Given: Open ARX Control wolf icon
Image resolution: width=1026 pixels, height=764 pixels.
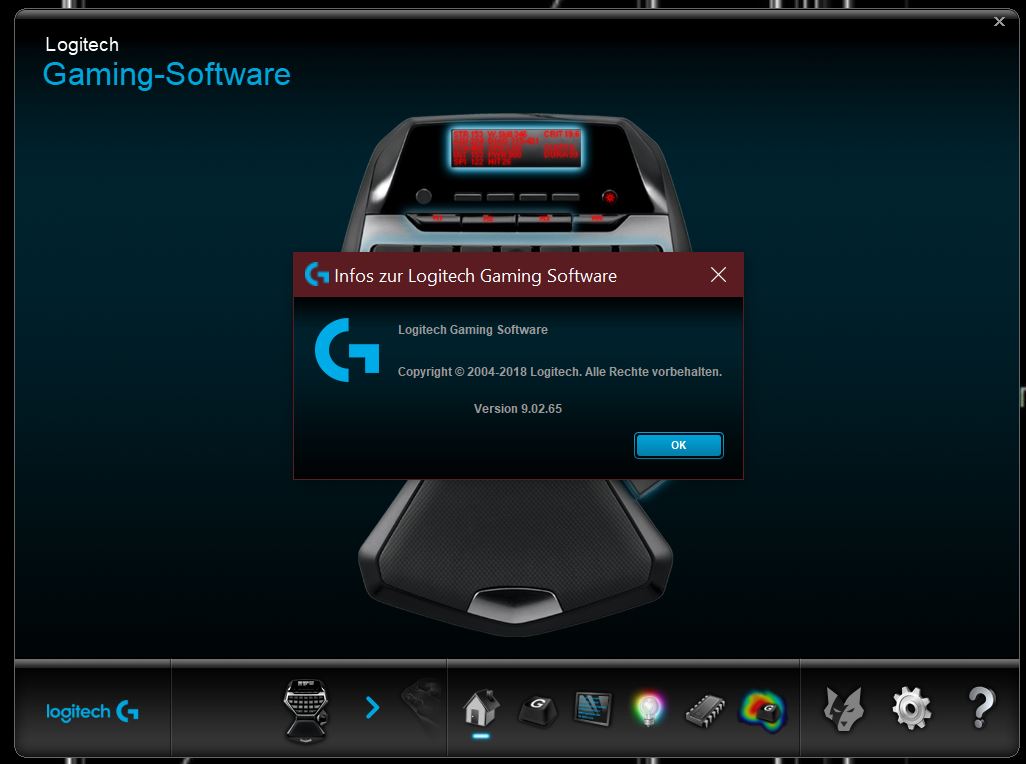Looking at the screenshot, I should point(843,709).
